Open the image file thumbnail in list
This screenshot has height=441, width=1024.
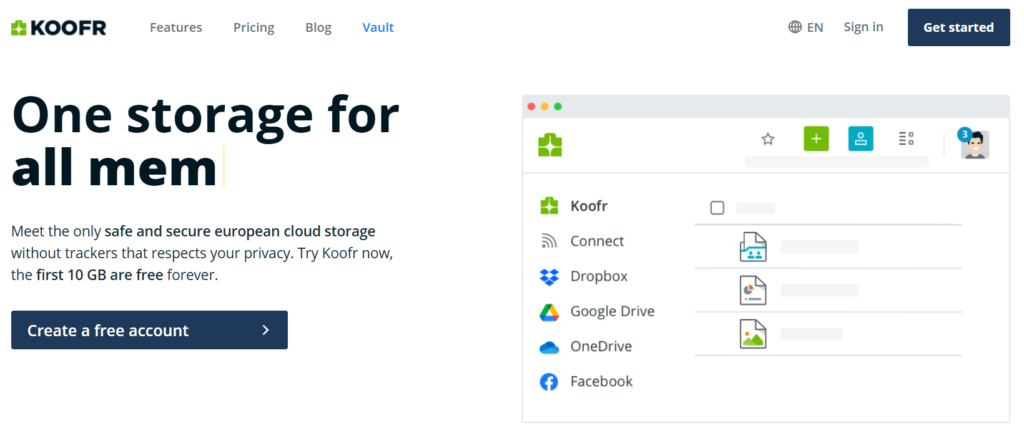coord(753,333)
